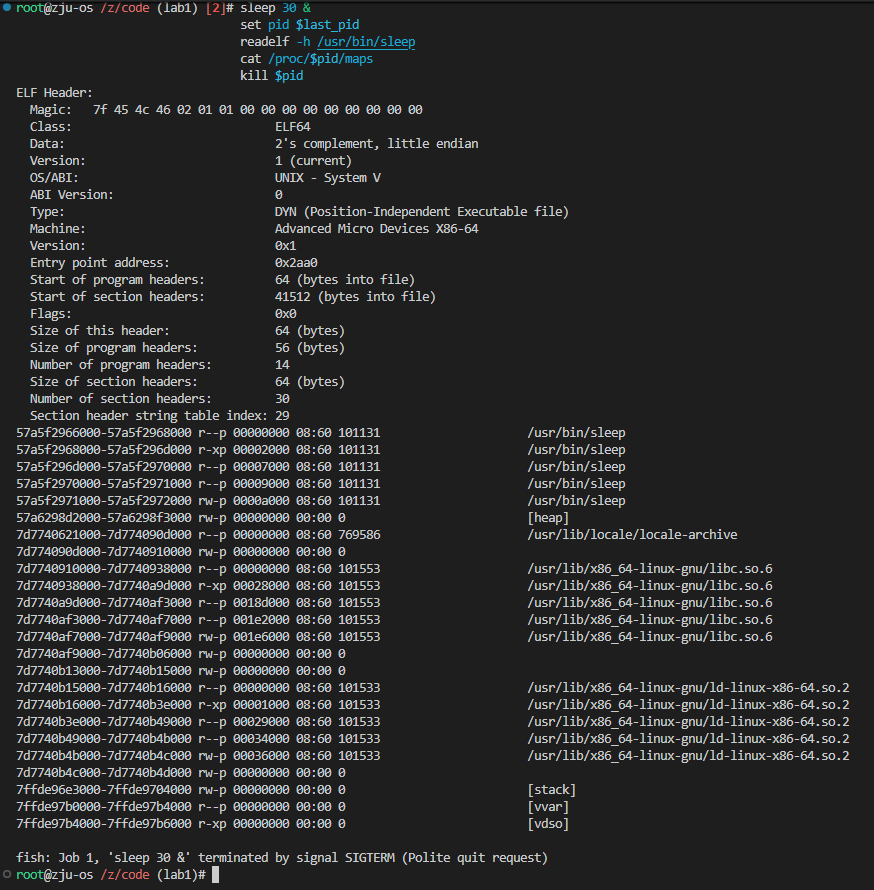Open the underlined /usr/bin/sleep path in the readelf command
Viewport: 874px width, 890px height.
coord(366,42)
